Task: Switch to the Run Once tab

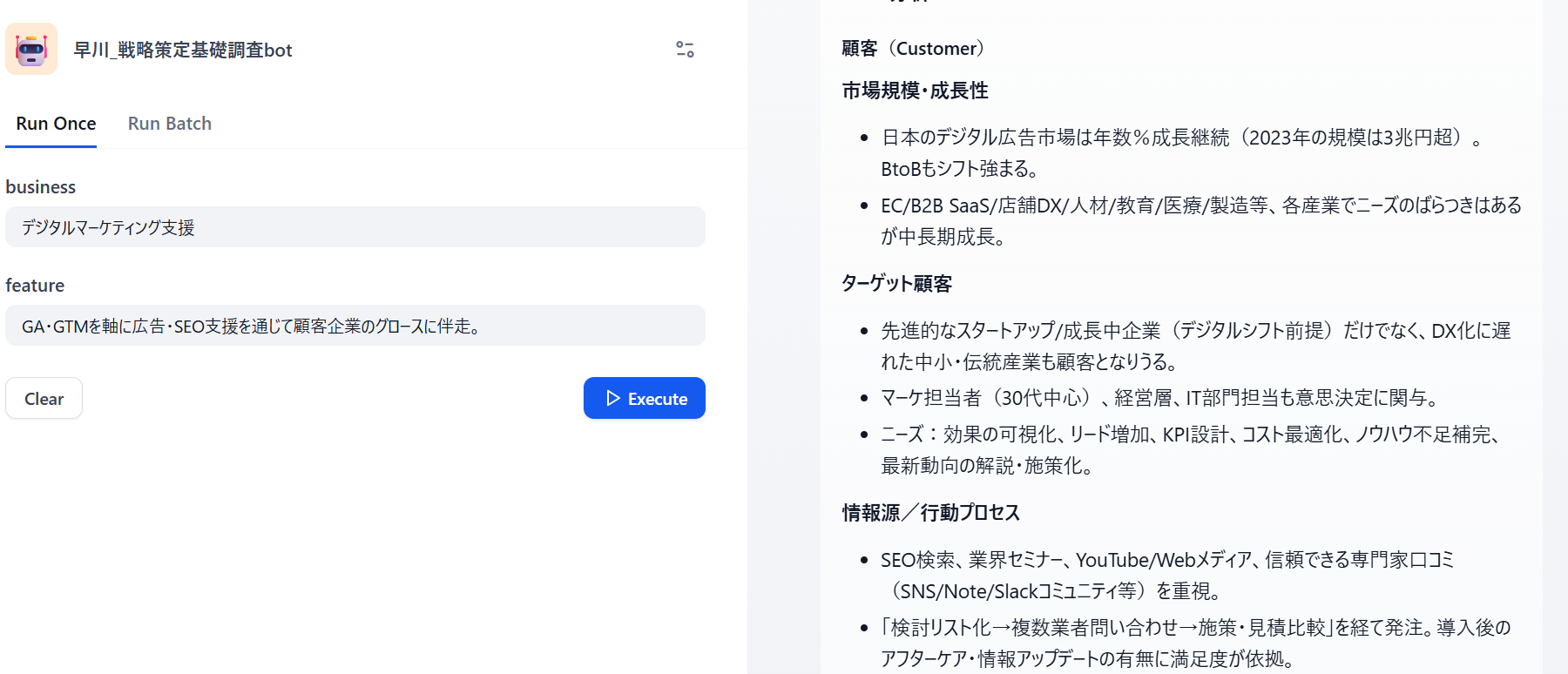Action: (56, 124)
